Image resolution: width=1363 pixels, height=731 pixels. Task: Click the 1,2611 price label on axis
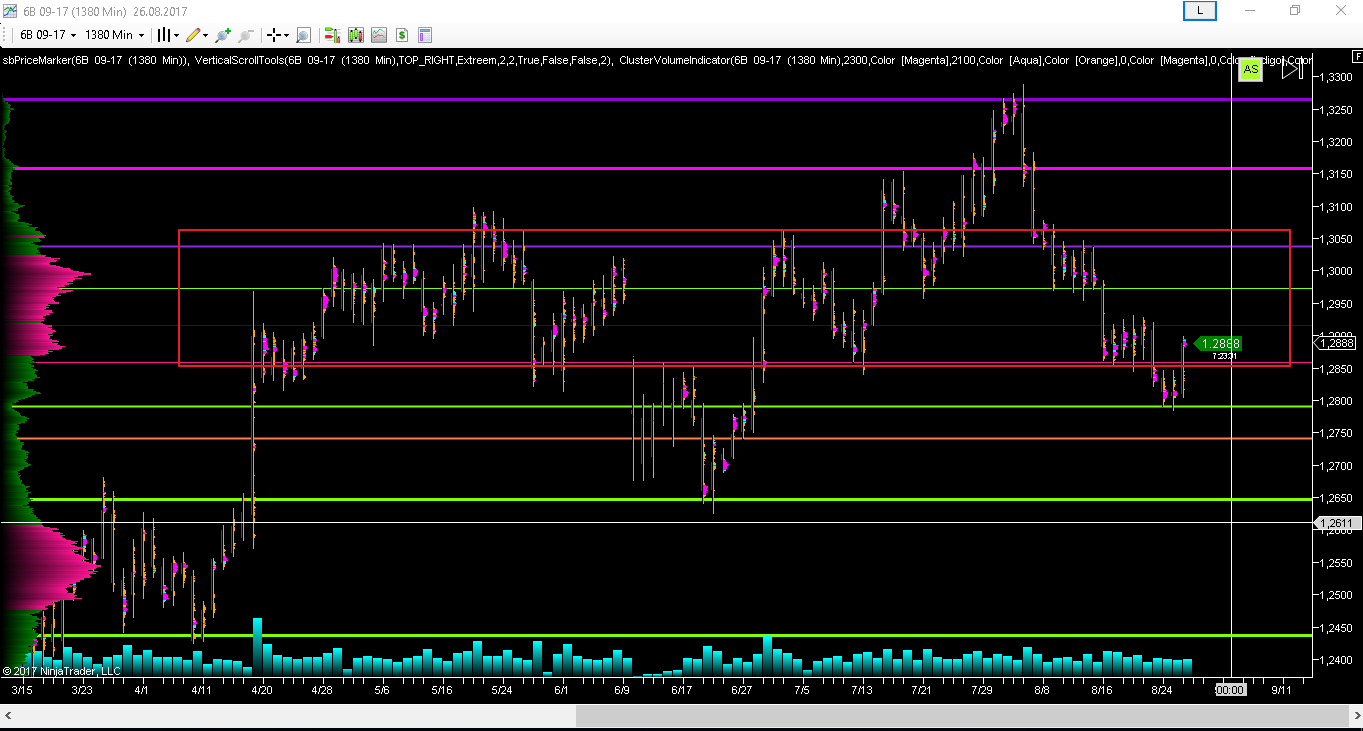point(1336,523)
